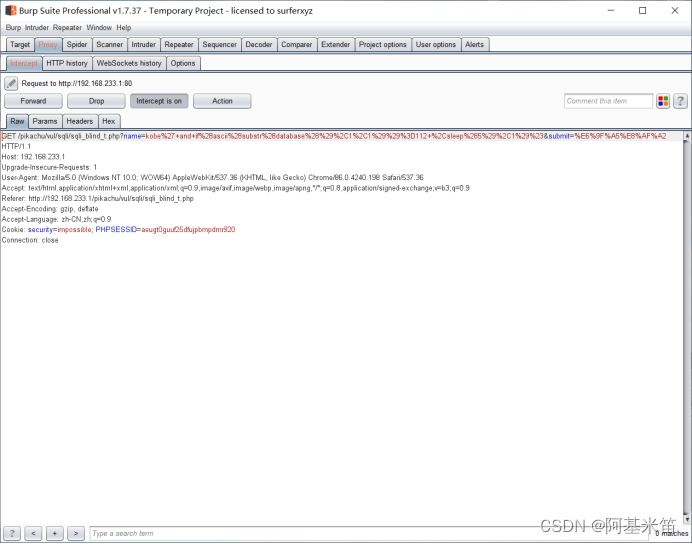This screenshot has width=692, height=544.
Task: Switch to the Repeater tool tab
Action: [x=179, y=45]
